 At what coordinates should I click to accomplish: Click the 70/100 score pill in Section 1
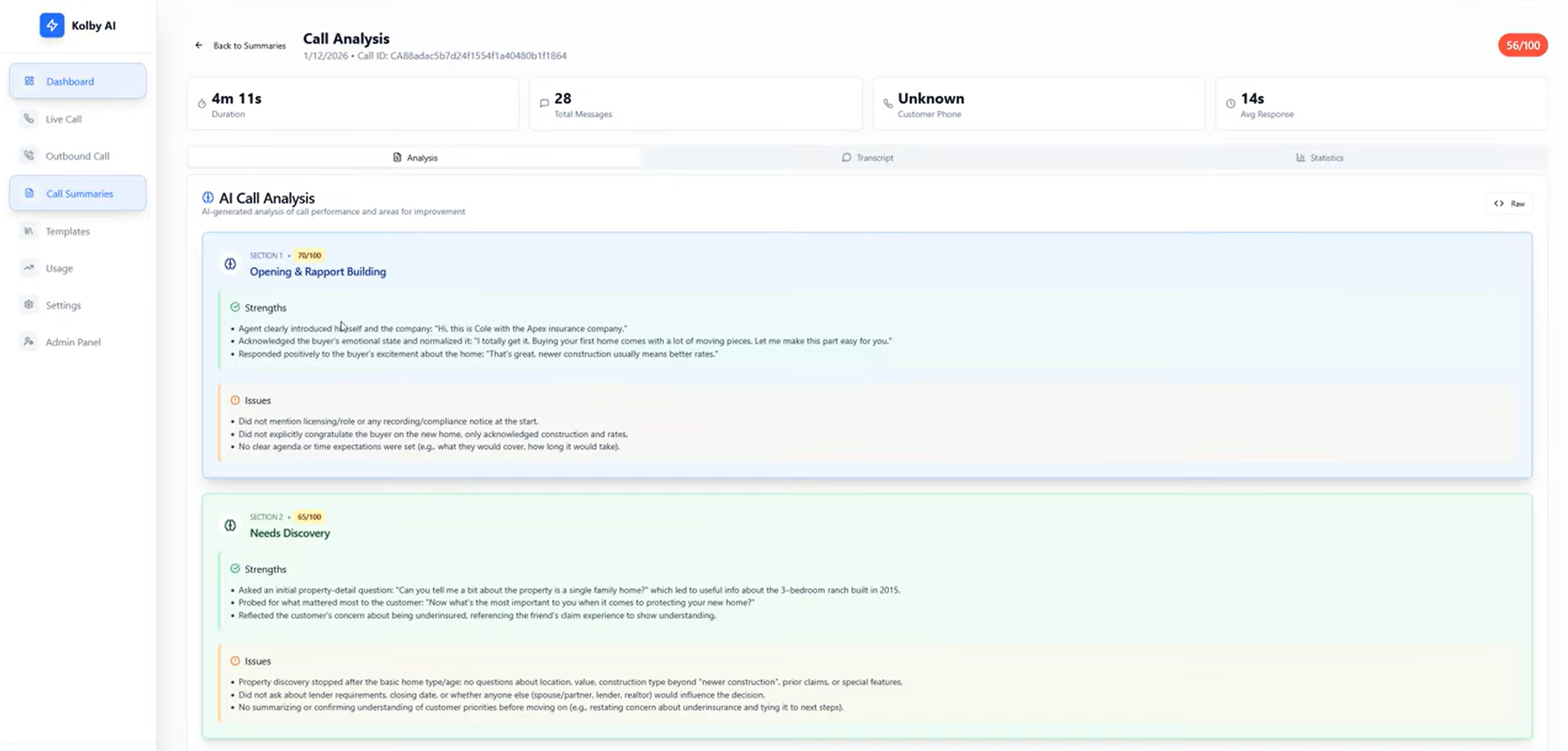point(309,256)
